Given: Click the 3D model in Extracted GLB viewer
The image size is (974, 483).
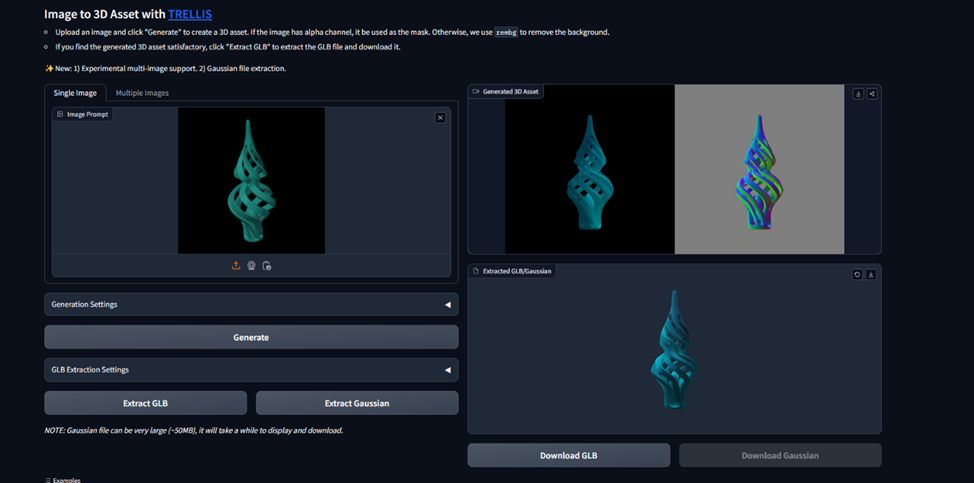Looking at the screenshot, I should click(x=675, y=349).
